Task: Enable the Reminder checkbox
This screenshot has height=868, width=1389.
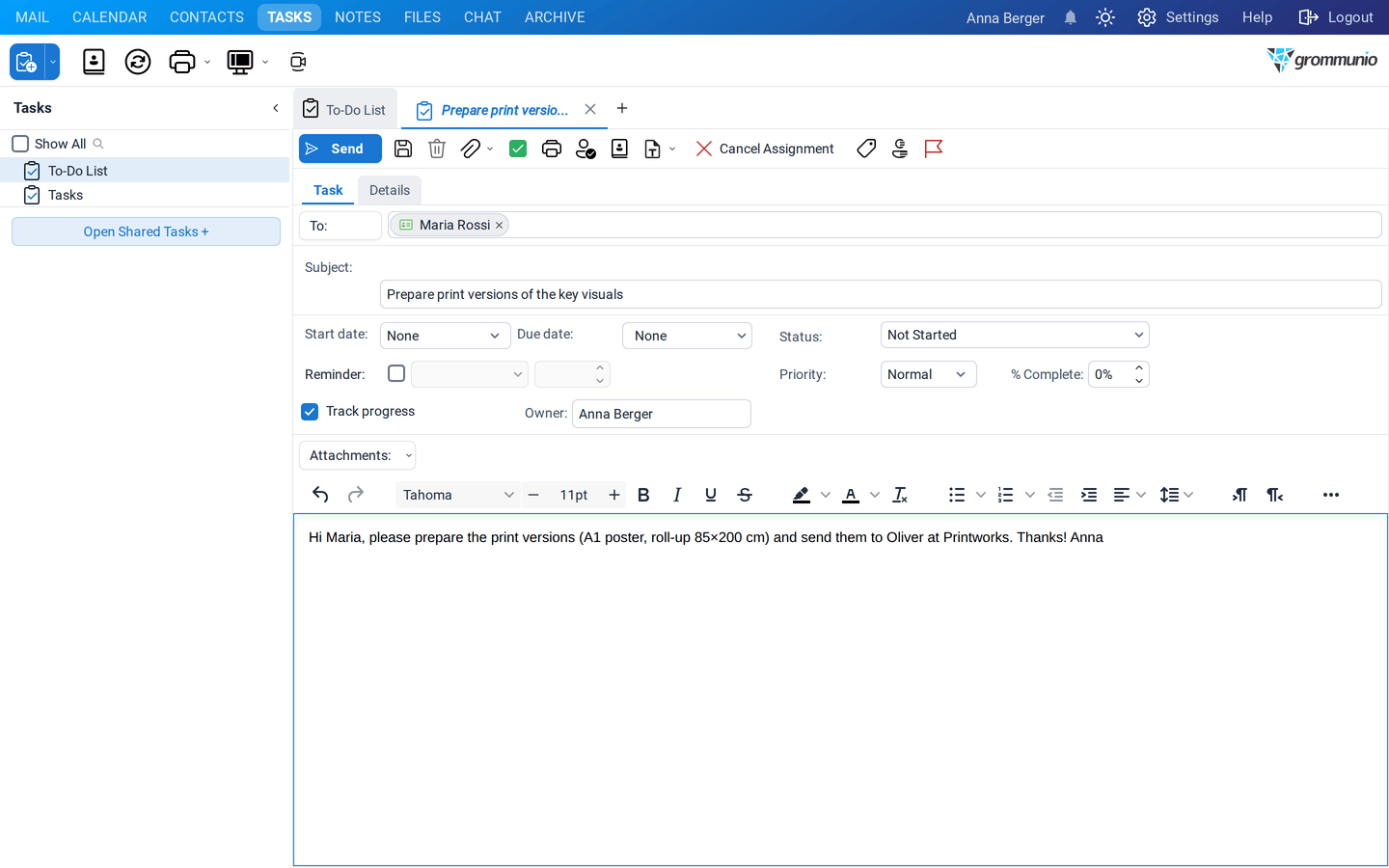Action: click(x=396, y=373)
